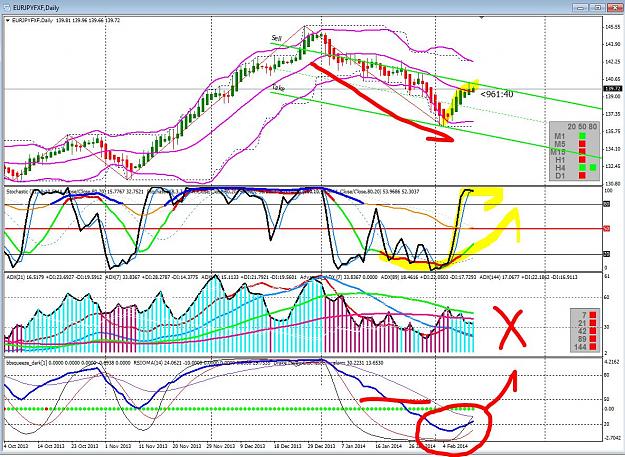Minimize the EURJPYFXF,Daily chart window

coord(580,8)
